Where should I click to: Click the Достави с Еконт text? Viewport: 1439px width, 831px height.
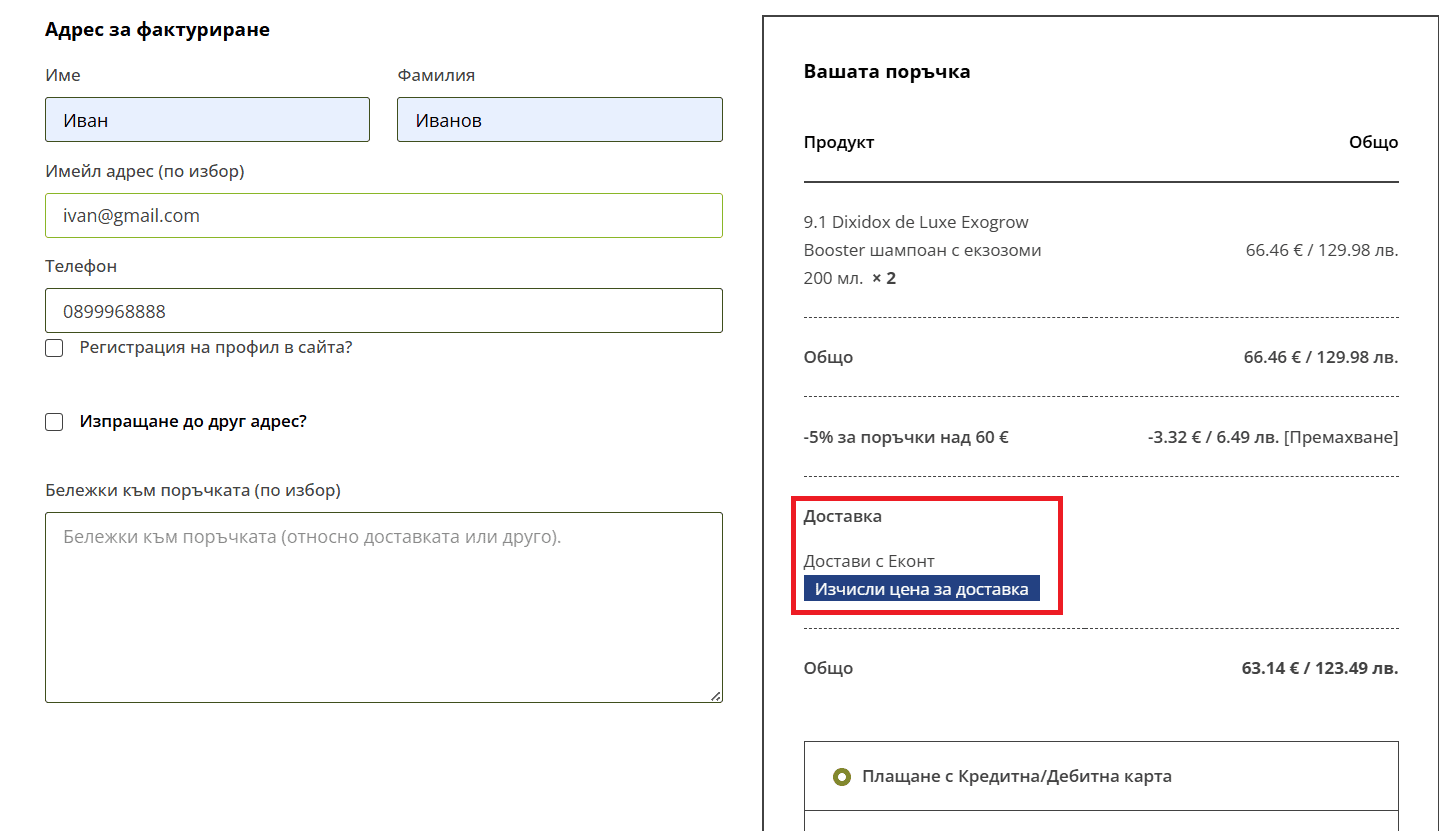869,561
